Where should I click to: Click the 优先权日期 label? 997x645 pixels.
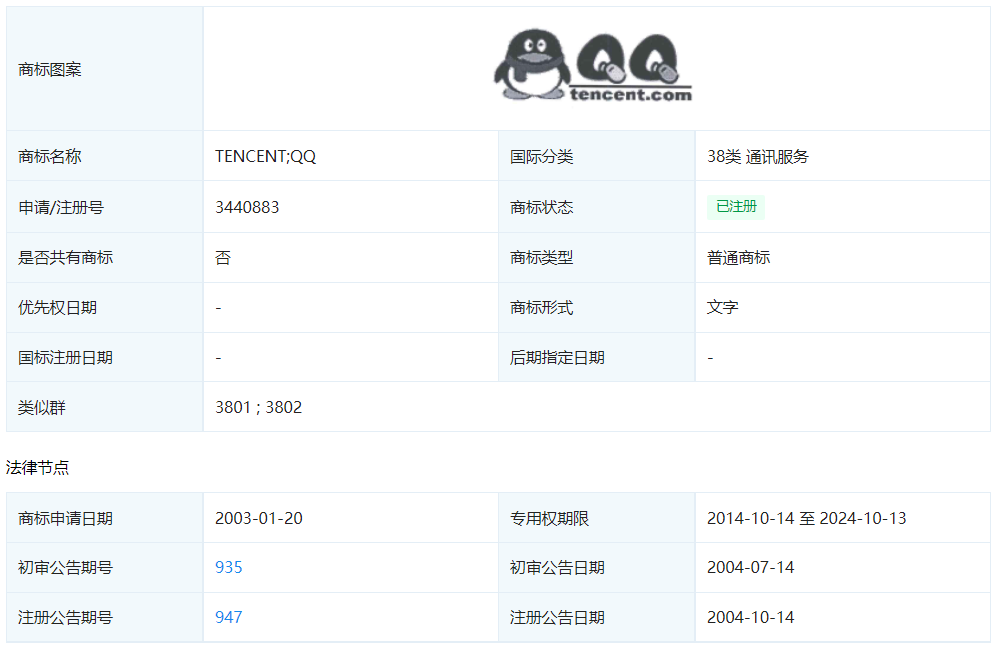[57, 307]
